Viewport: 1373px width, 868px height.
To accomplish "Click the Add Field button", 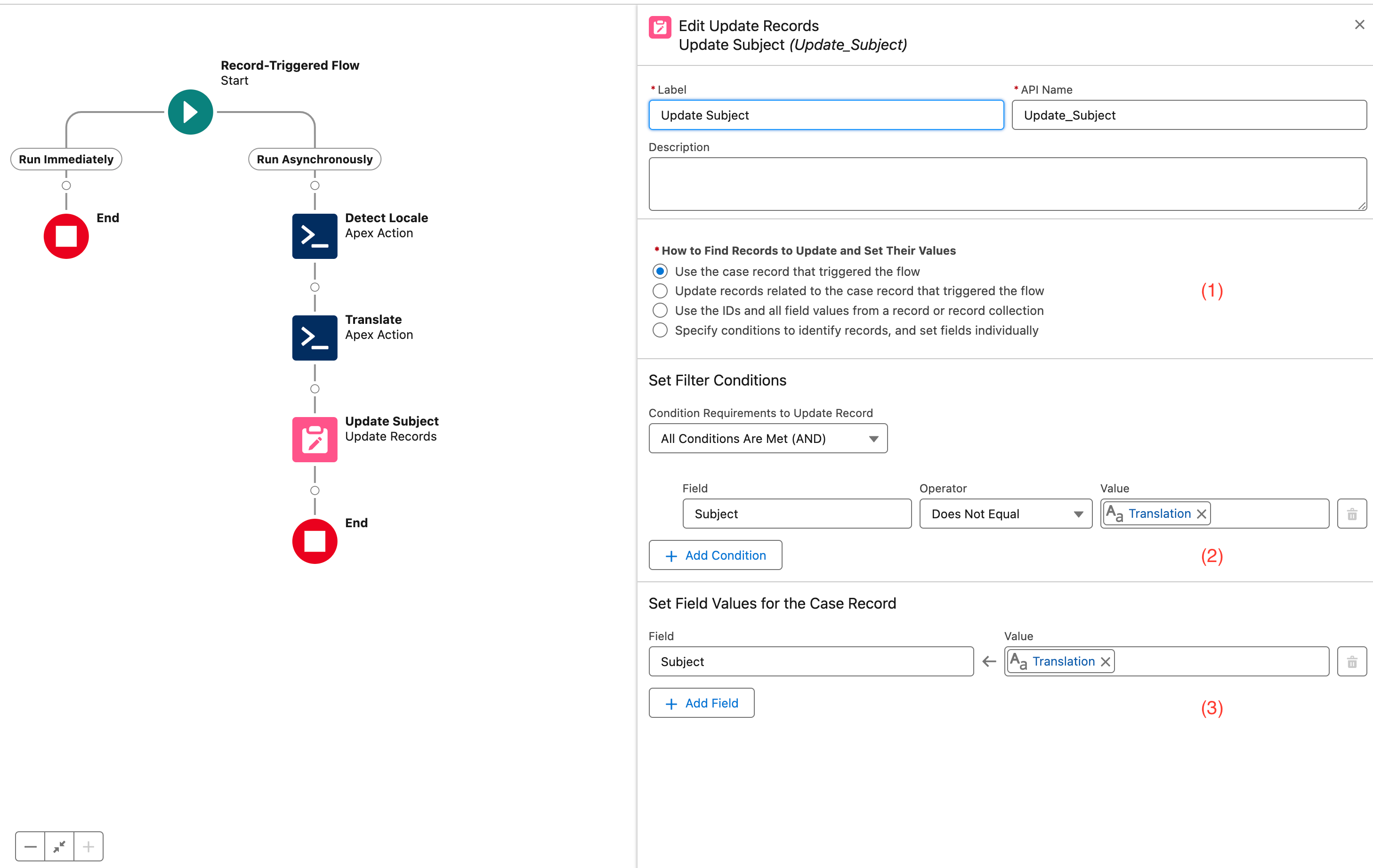I will (701, 703).
